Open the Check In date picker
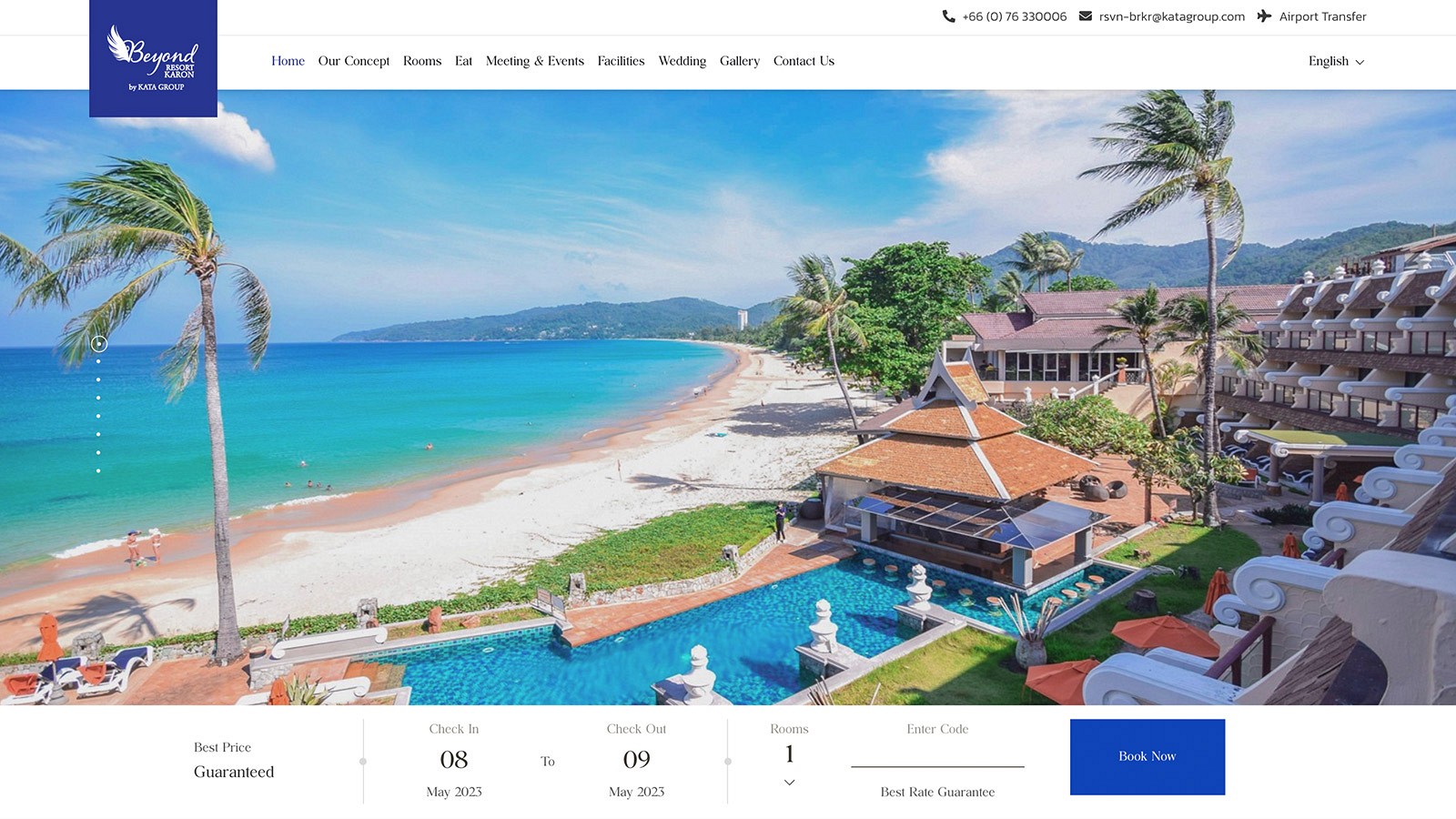This screenshot has height=819, width=1456. click(454, 761)
